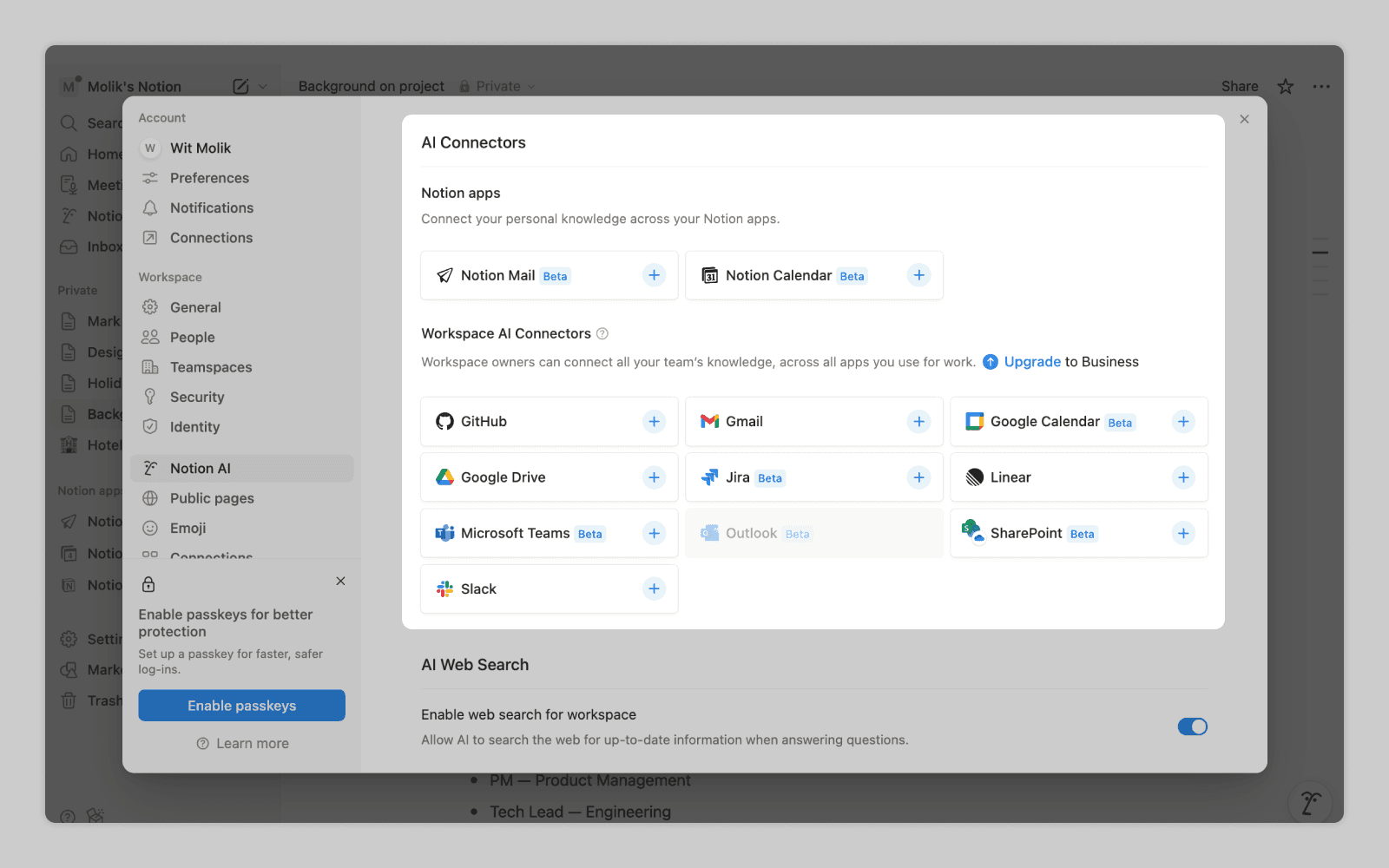Screen dimensions: 1389x868
Task: Toggle web search for workspace
Action: click(1192, 727)
